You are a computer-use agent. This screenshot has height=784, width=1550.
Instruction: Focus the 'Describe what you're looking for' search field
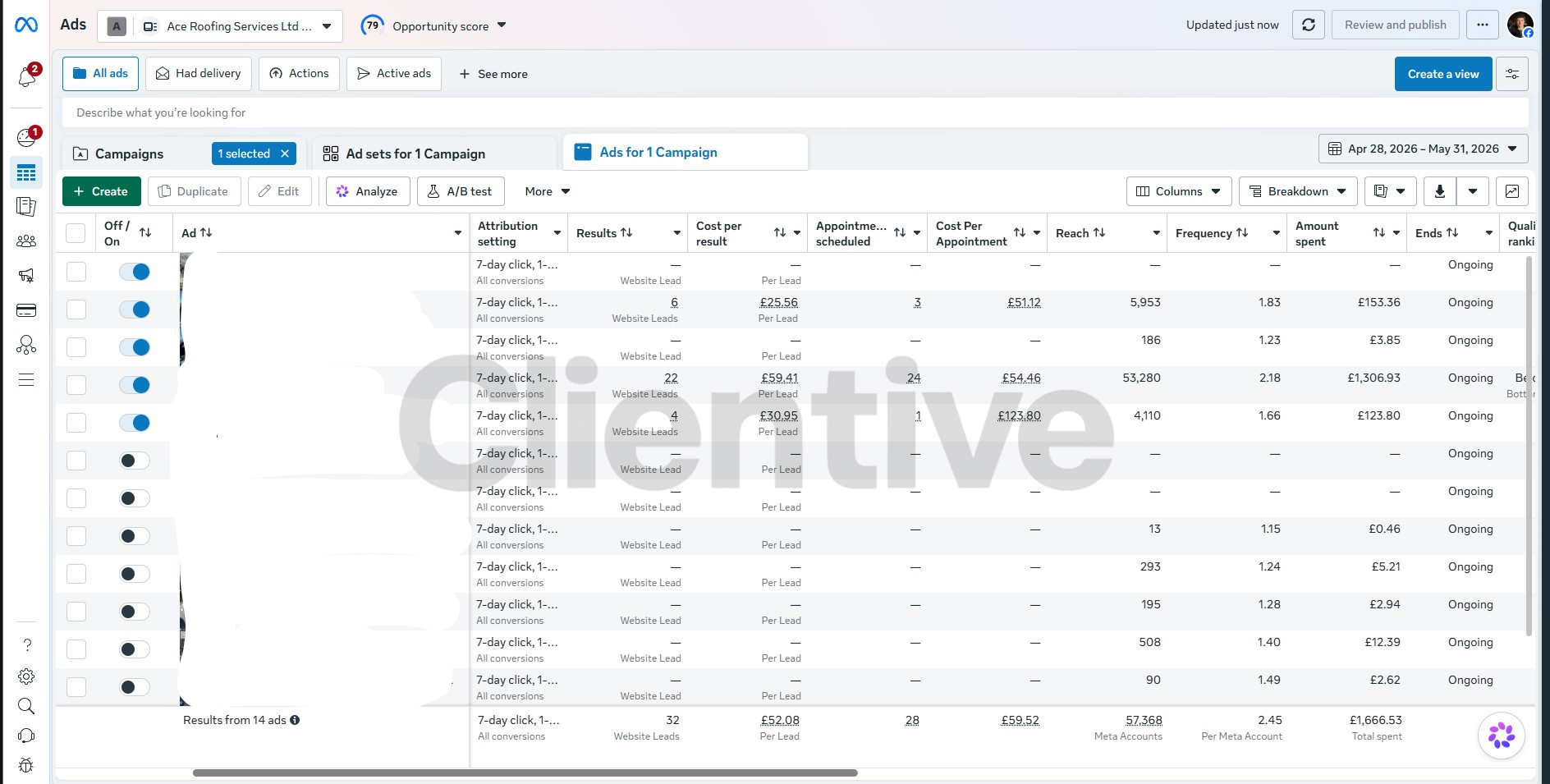point(796,112)
